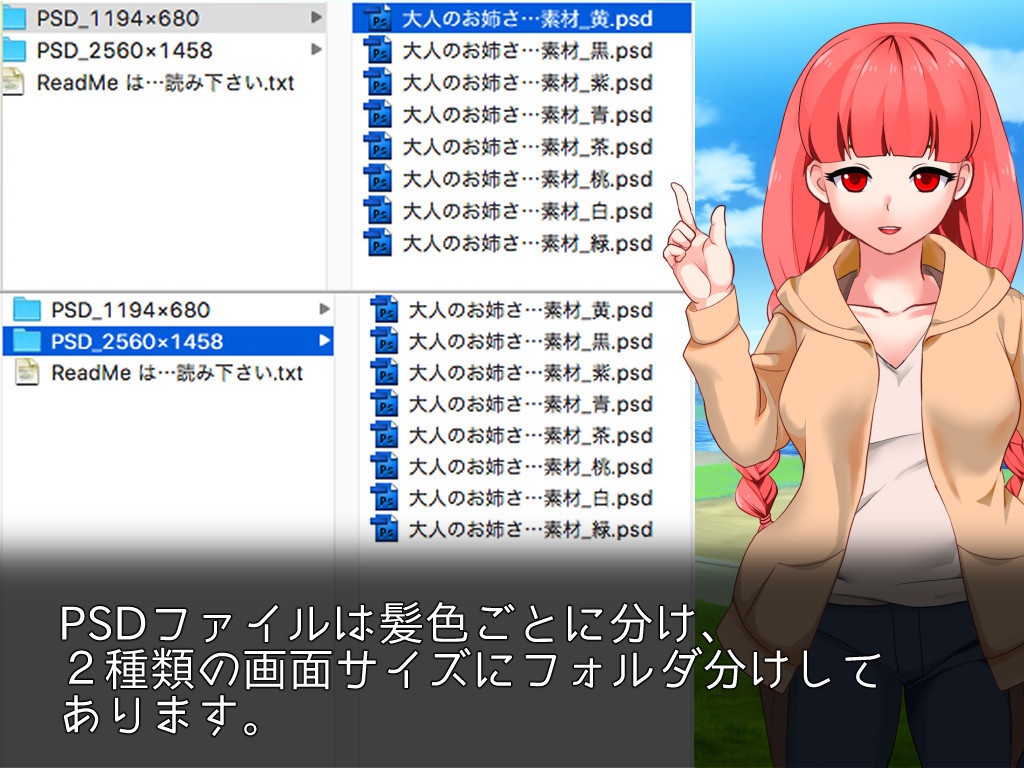Image resolution: width=1024 pixels, height=768 pixels.
Task: Click the 素材_黄.psd icon in lower file list
Action: pos(383,311)
